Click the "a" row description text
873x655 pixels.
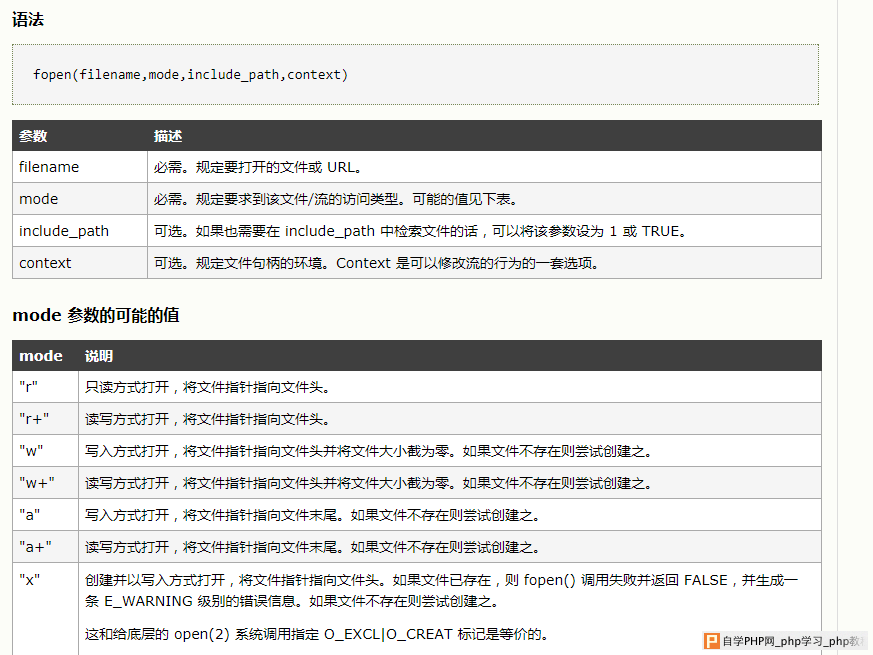click(x=313, y=515)
